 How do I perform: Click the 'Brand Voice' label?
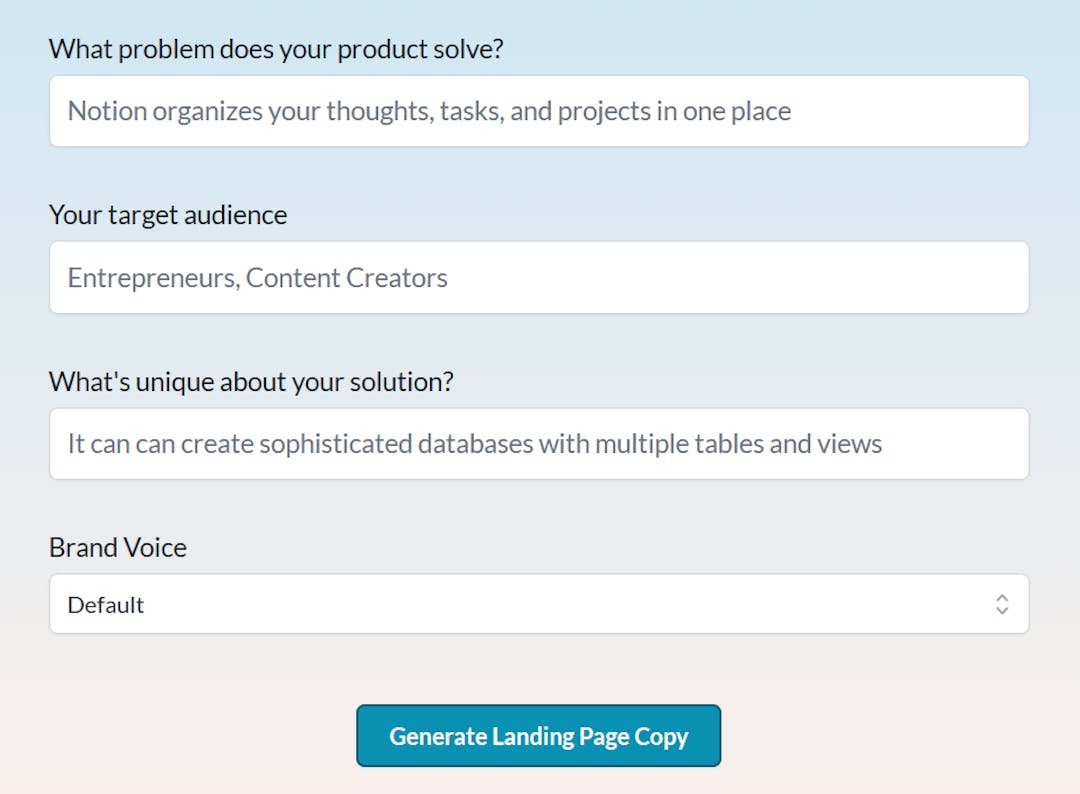pyautogui.click(x=117, y=547)
